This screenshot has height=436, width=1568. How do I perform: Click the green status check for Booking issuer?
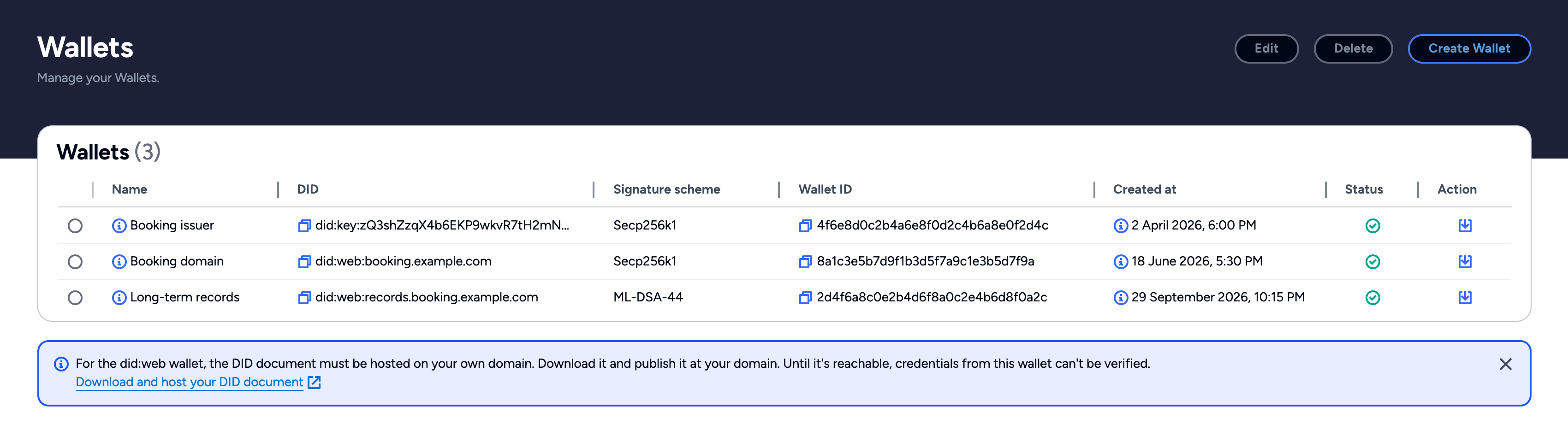[x=1372, y=225]
